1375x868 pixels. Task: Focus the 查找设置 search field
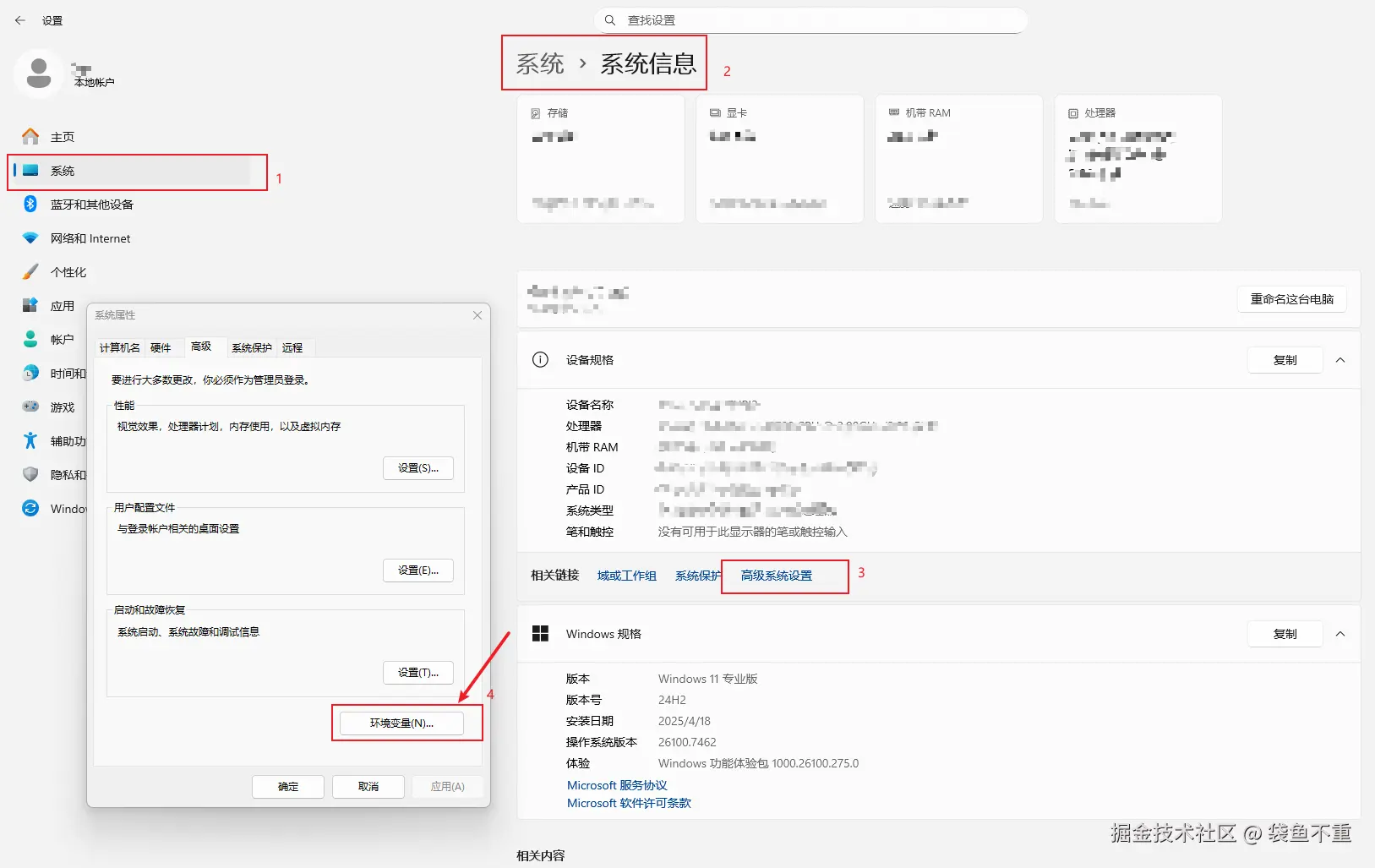[x=810, y=20]
